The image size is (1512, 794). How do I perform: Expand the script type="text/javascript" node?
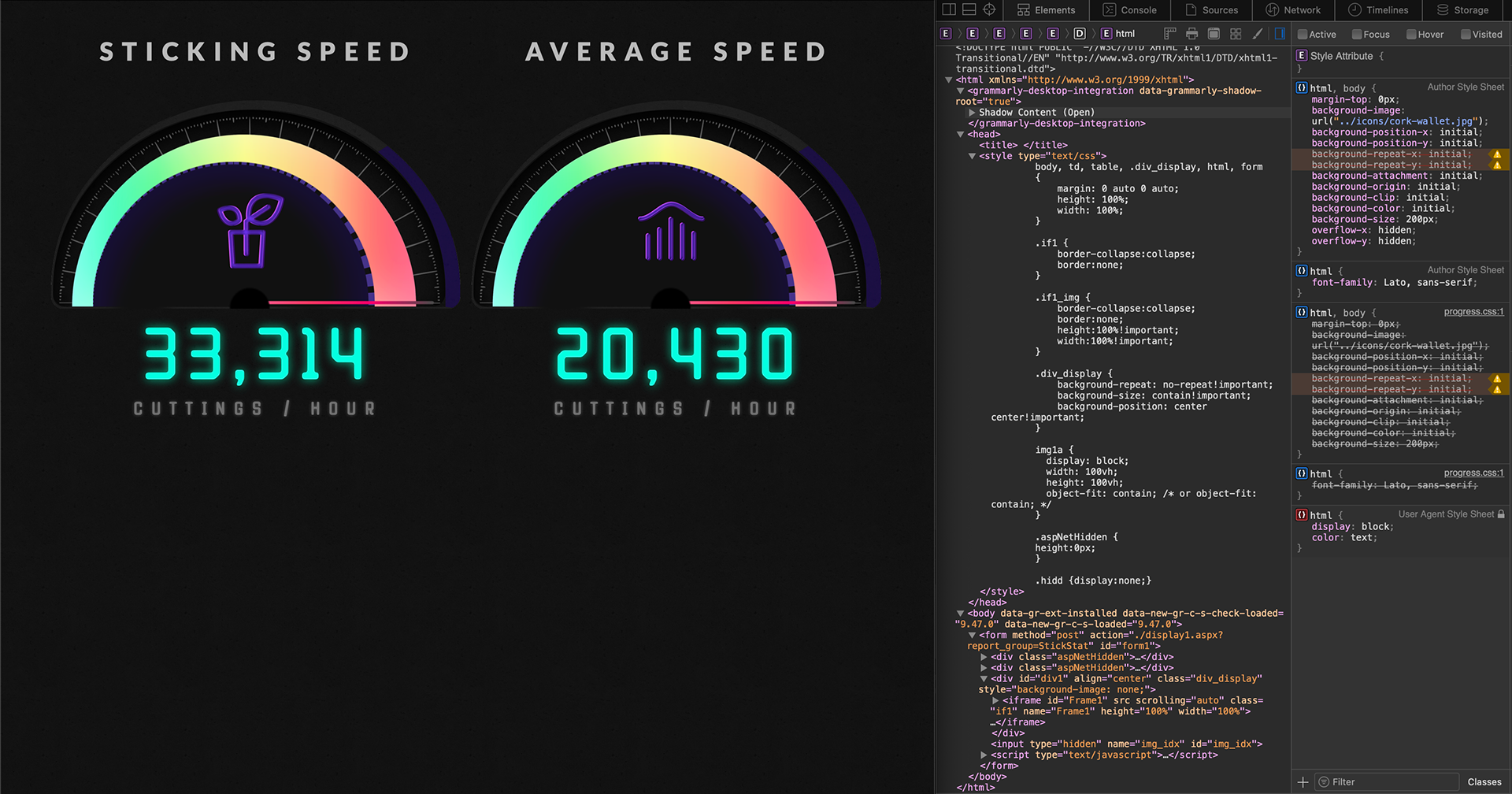984,755
